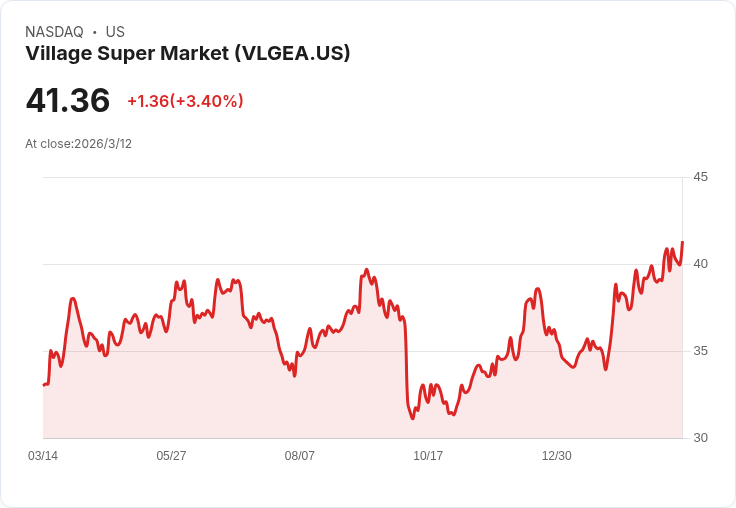Click the separator dot between NASDAQ and US
The height and width of the screenshot is (508, 736).
tap(95, 32)
